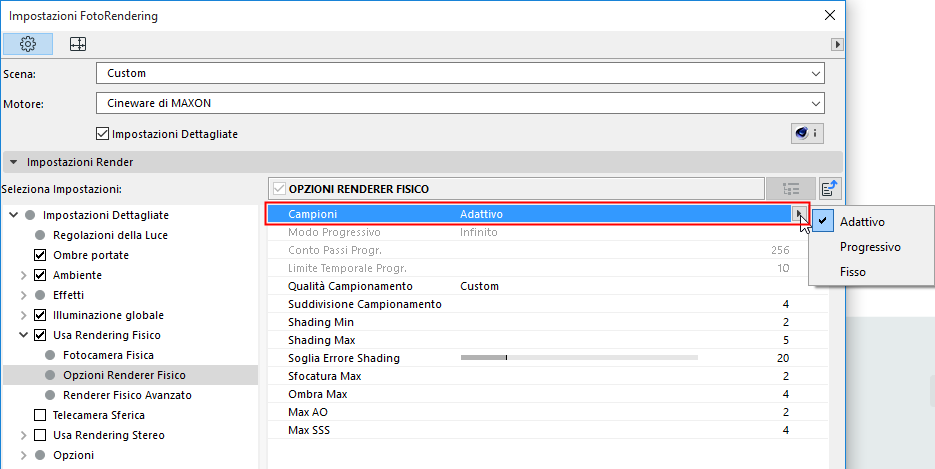Expand Illuminazione globale node

tap(24, 315)
